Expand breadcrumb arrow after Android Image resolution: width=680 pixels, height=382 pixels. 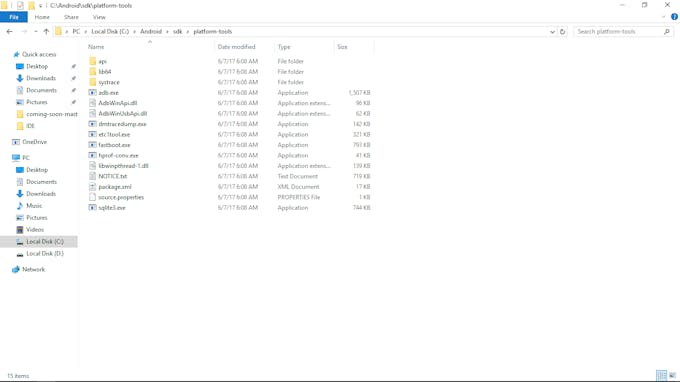(167, 32)
